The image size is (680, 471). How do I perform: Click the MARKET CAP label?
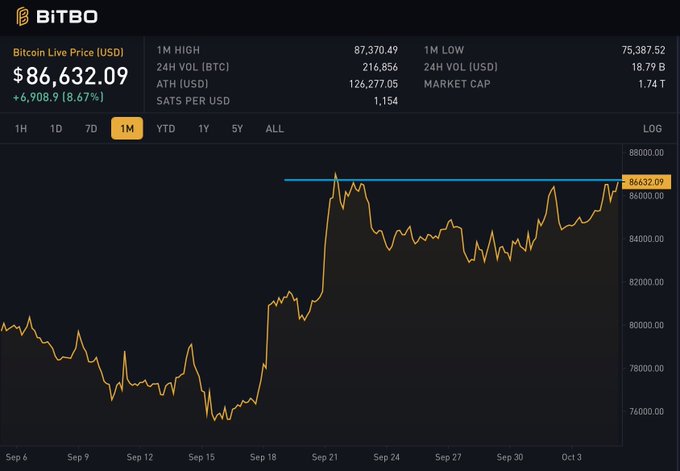tap(457, 84)
